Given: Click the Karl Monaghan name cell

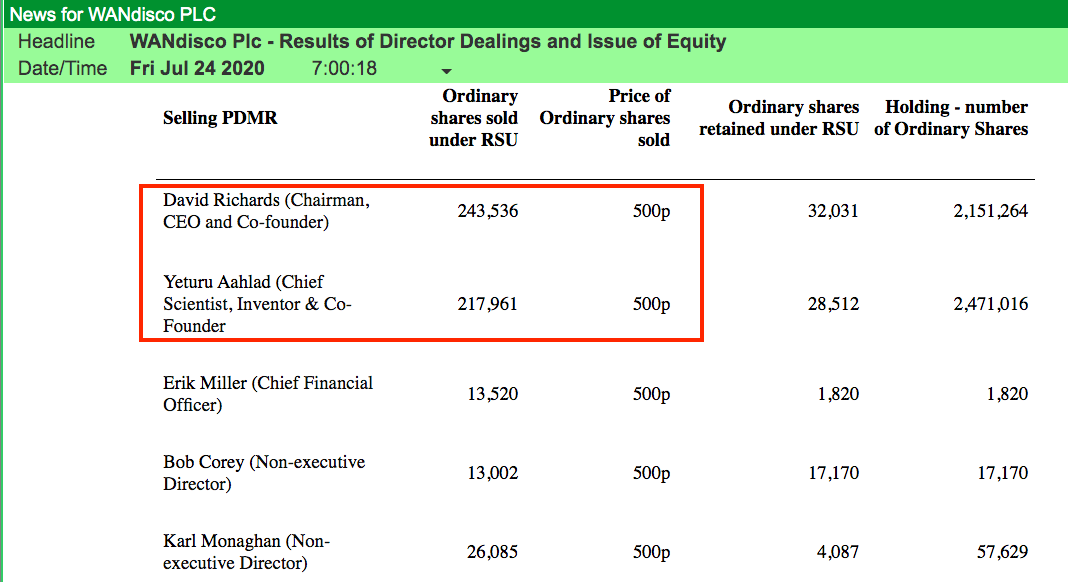Looking at the screenshot, I should [247, 552].
